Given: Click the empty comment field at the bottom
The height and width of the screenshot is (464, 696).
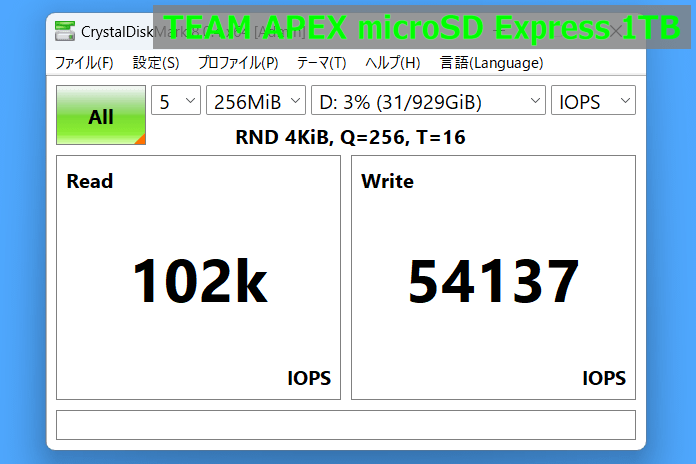Looking at the screenshot, I should (x=345, y=425).
